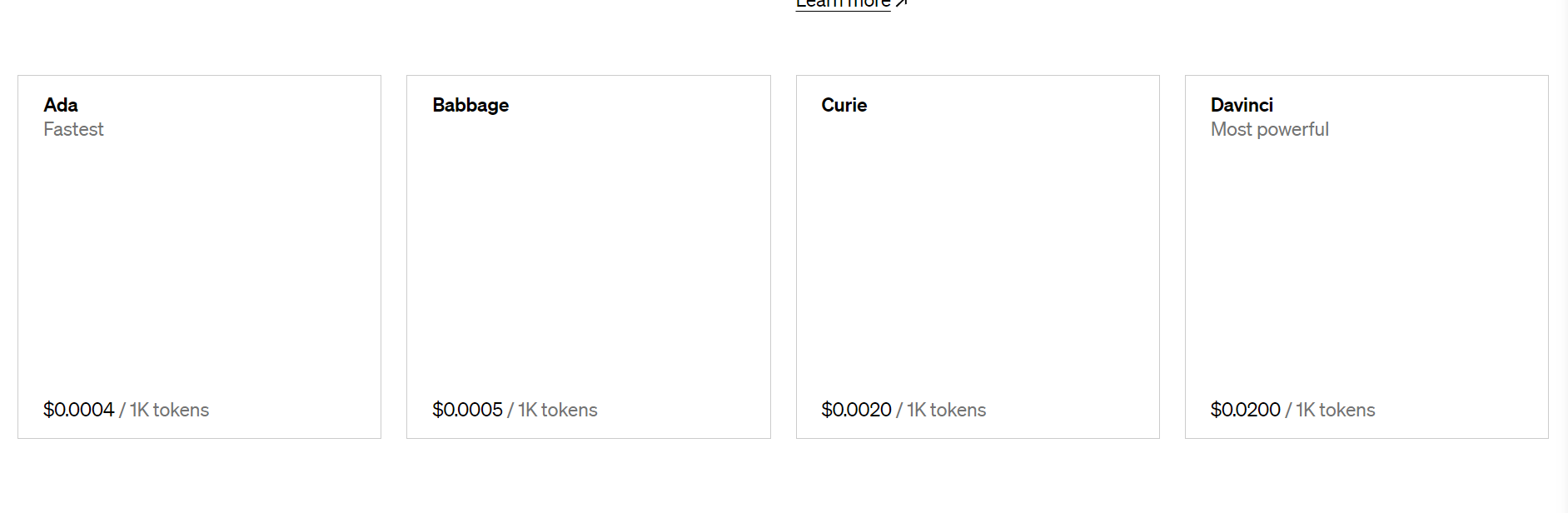Click the arrow icon beside Learn more
Viewport: 1568px width, 513px height.
901,3
